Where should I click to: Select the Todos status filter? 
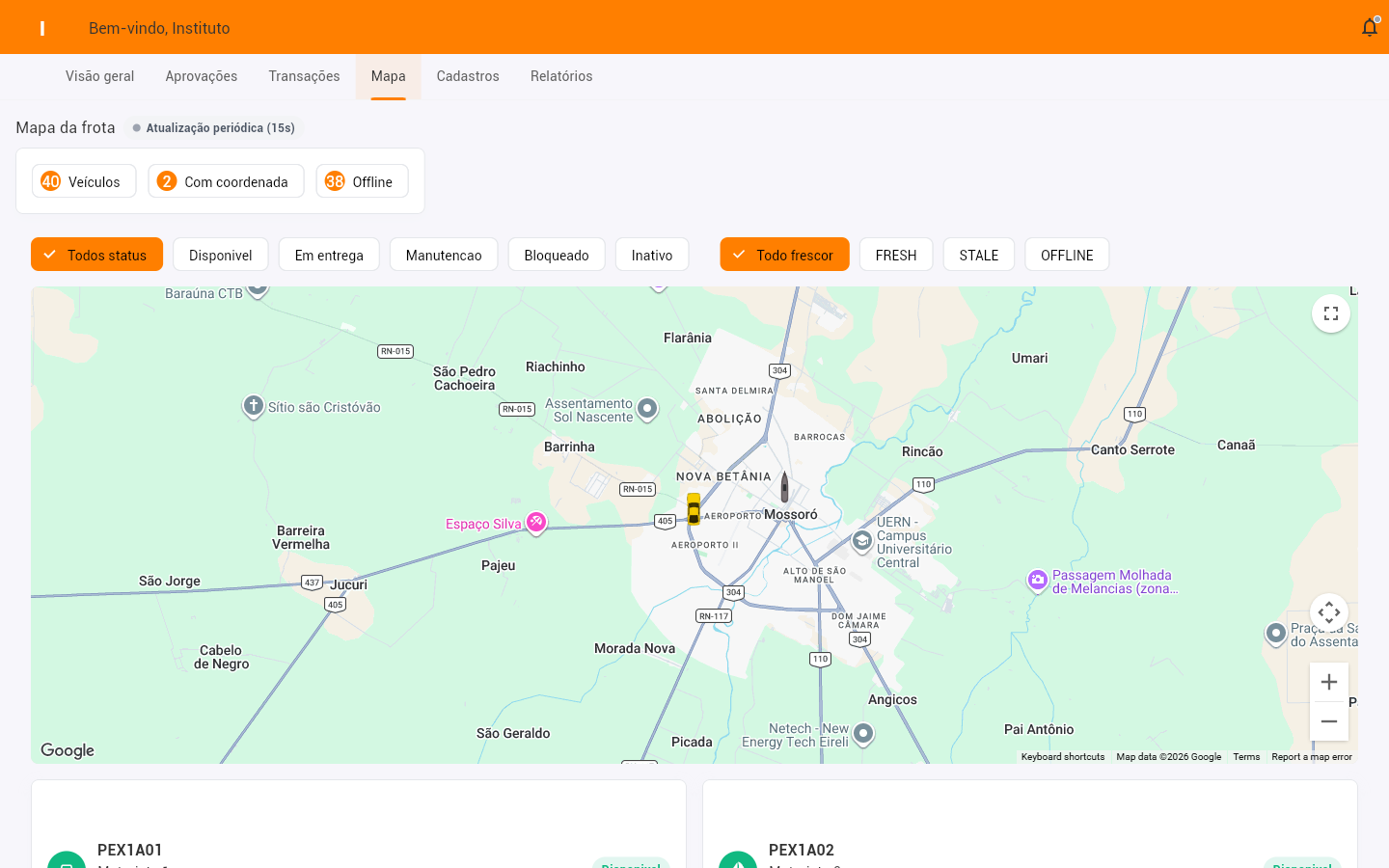[96, 255]
